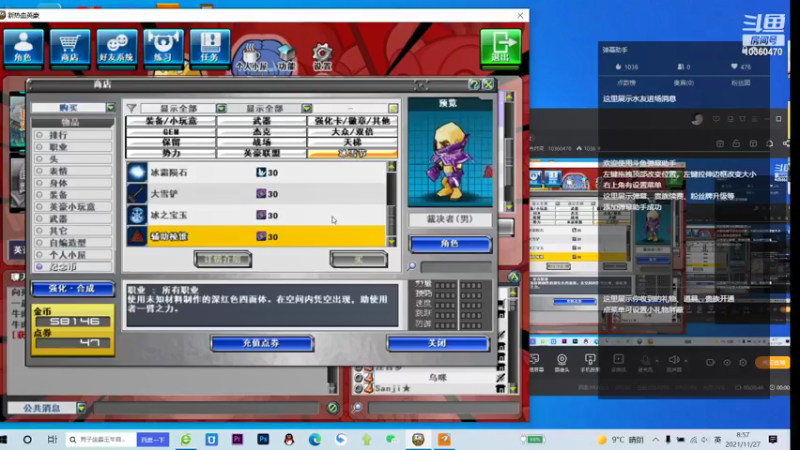800x450 pixels.
Task: Select the 表情 radio option
Action: (39, 171)
